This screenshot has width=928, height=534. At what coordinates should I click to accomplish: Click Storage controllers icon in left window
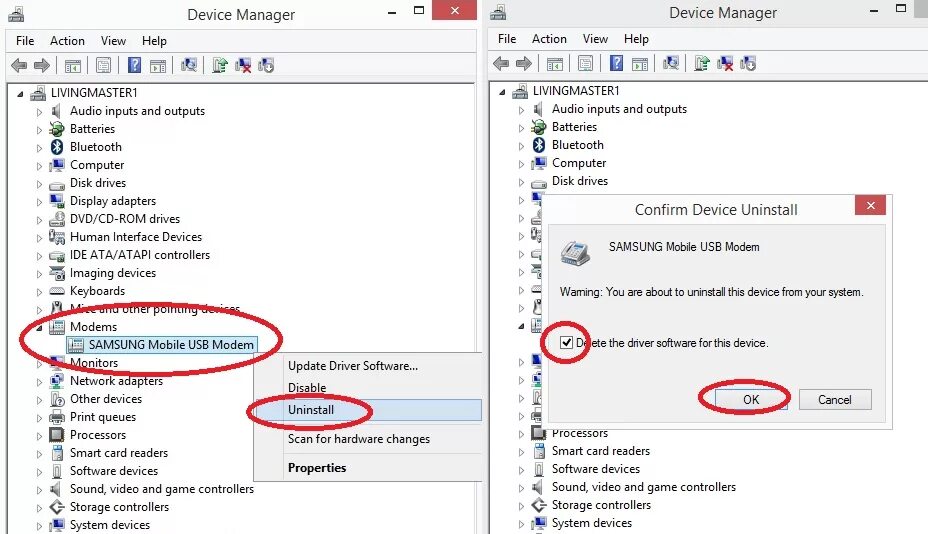(57, 507)
